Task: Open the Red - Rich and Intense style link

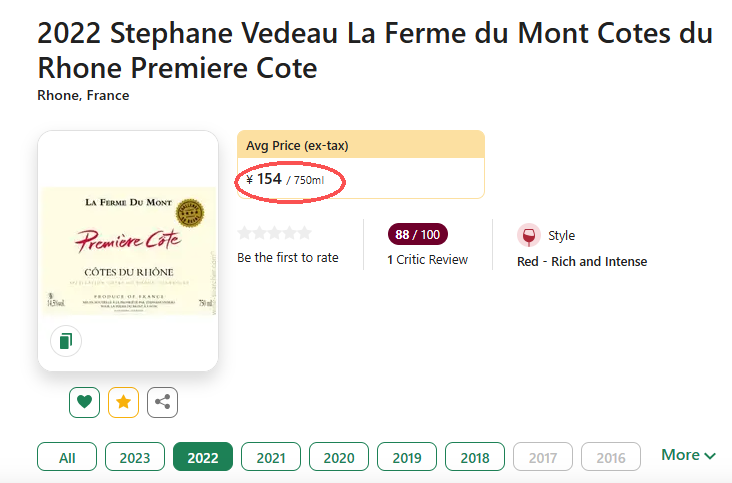Action: (582, 262)
